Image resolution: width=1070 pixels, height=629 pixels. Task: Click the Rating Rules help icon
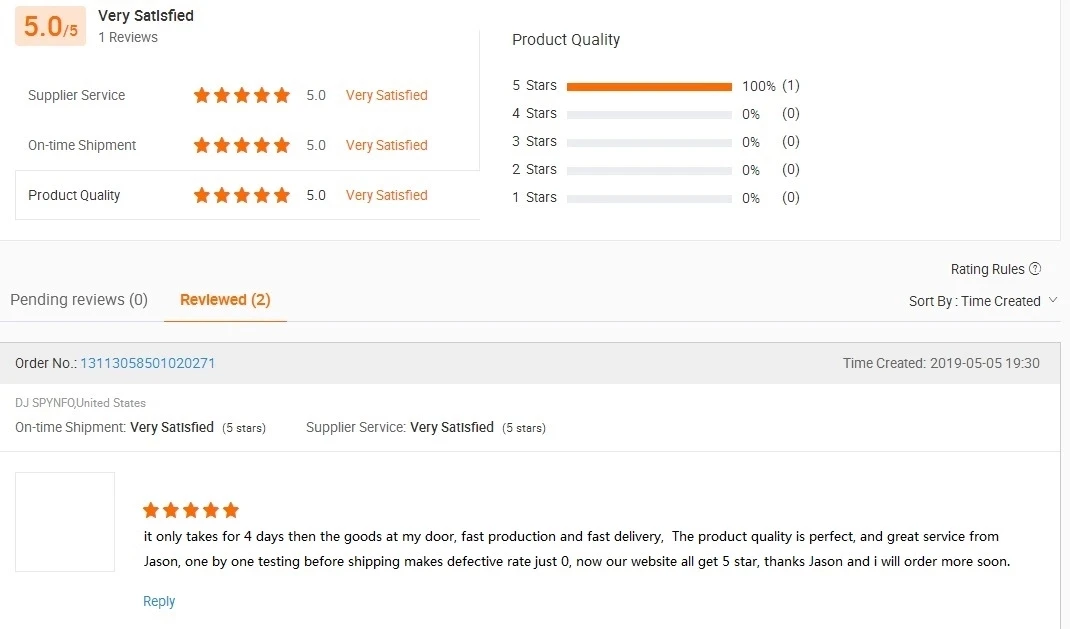pyautogui.click(x=1035, y=269)
